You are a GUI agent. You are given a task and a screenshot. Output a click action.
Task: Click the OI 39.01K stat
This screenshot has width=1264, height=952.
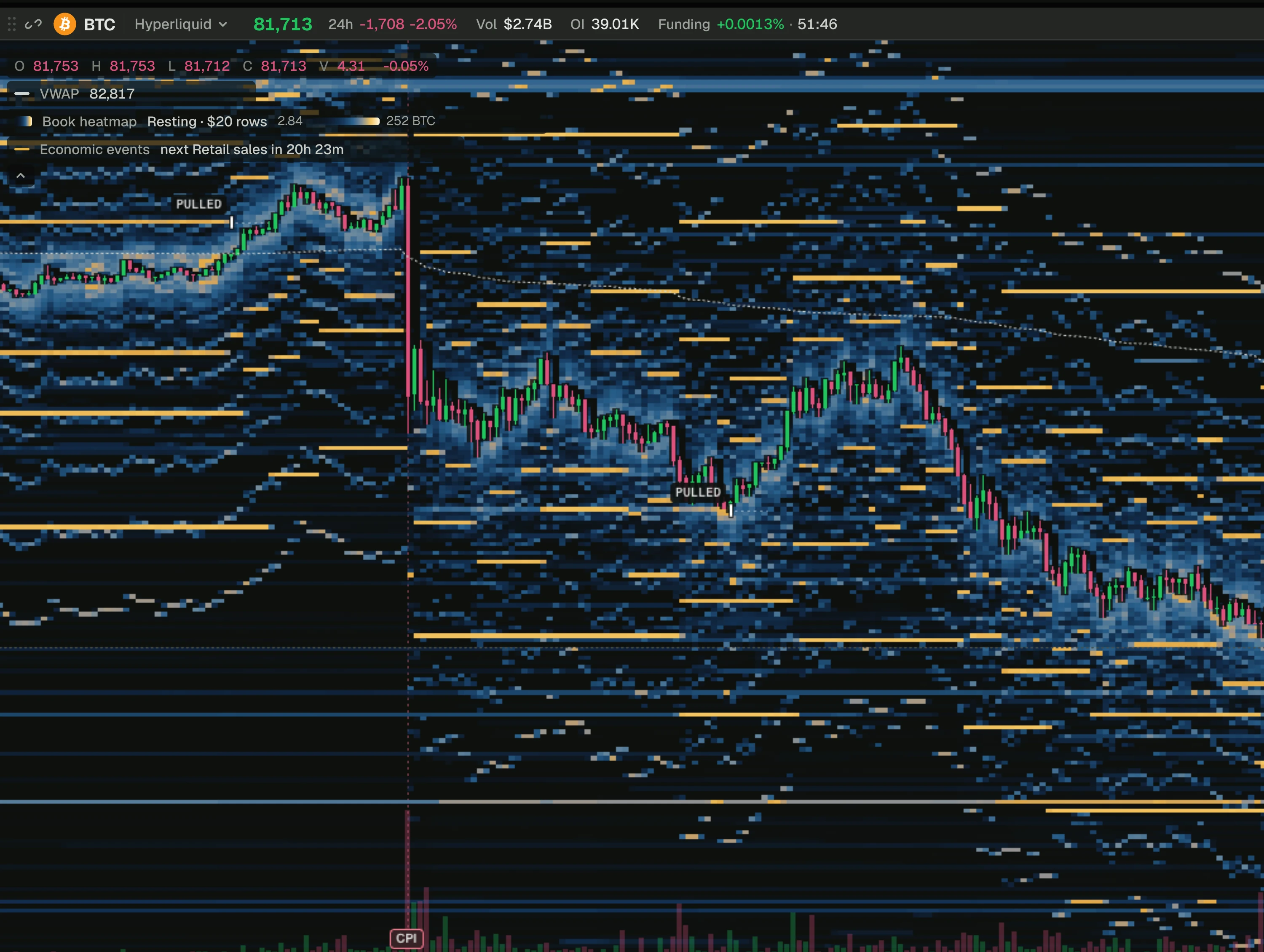coord(605,24)
